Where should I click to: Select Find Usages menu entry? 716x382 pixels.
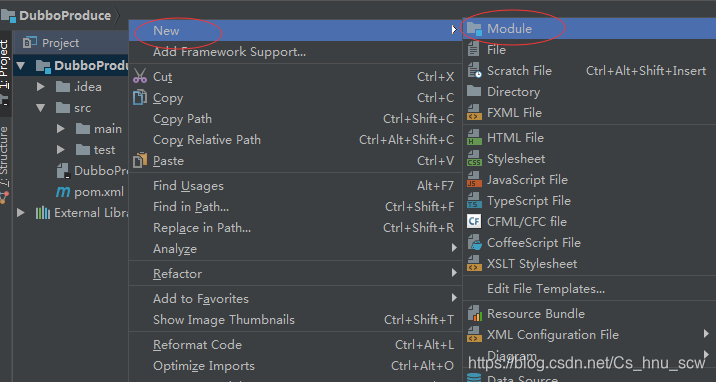point(295,186)
